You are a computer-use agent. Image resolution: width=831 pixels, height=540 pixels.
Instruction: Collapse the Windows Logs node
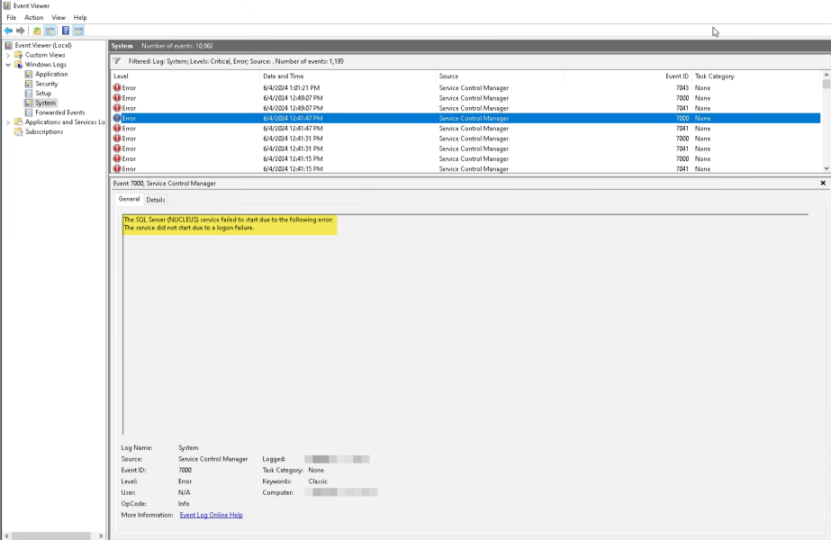[x=8, y=65]
